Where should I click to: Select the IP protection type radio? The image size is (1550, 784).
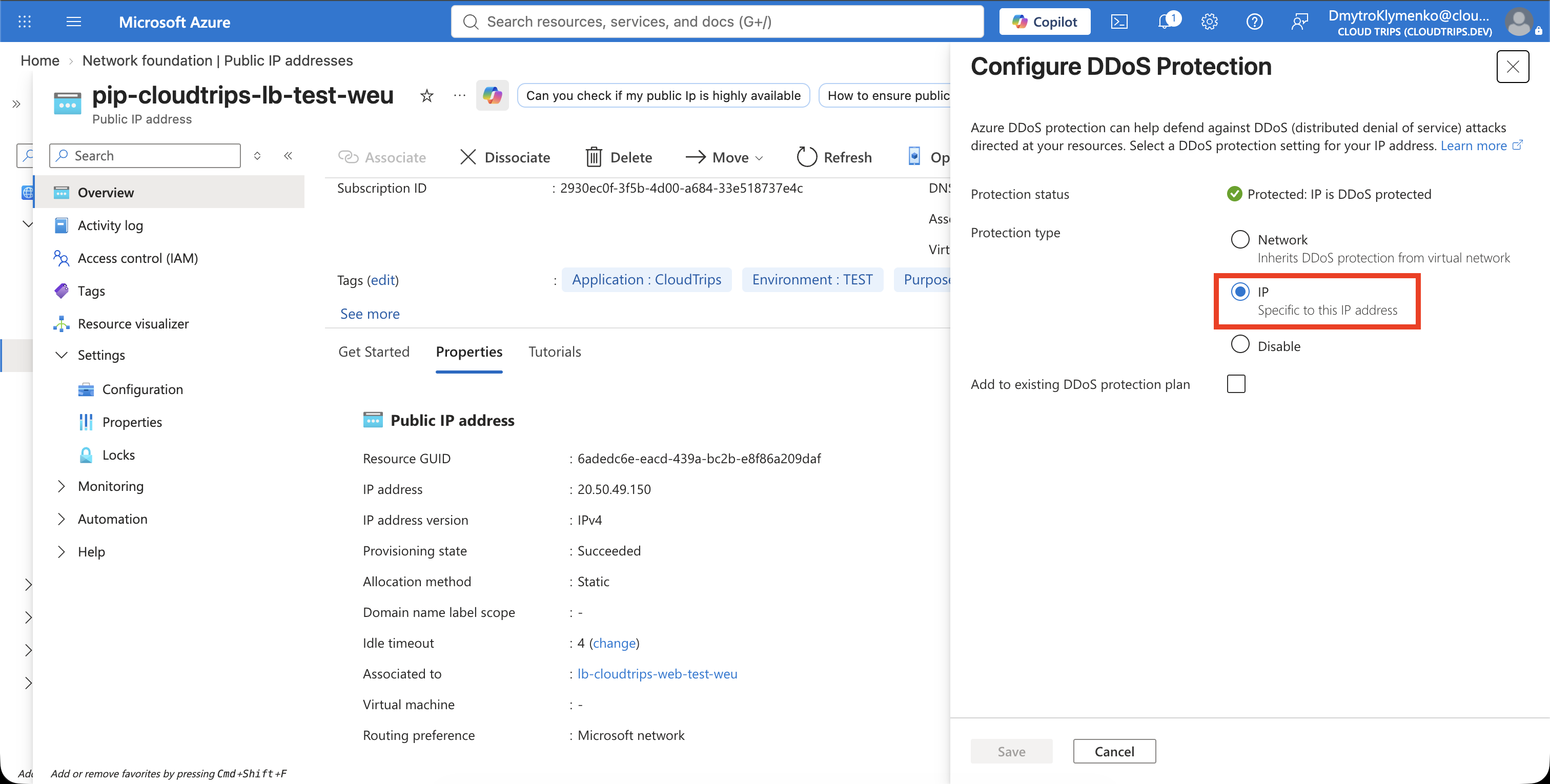(1240, 291)
